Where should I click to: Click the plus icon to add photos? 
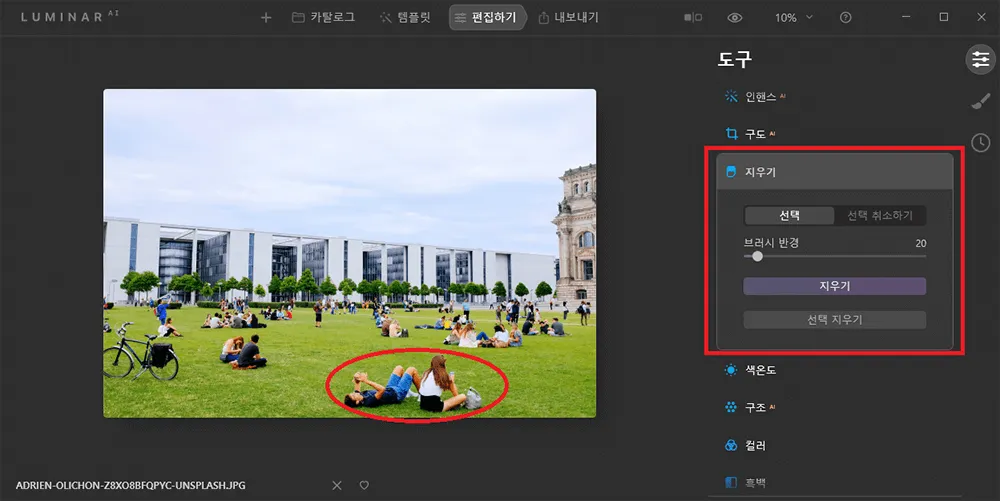coord(266,18)
